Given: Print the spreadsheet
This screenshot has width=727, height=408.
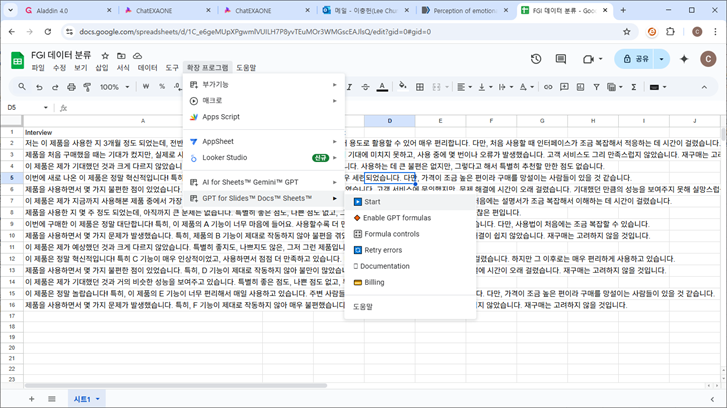Looking at the screenshot, I should [x=71, y=87].
